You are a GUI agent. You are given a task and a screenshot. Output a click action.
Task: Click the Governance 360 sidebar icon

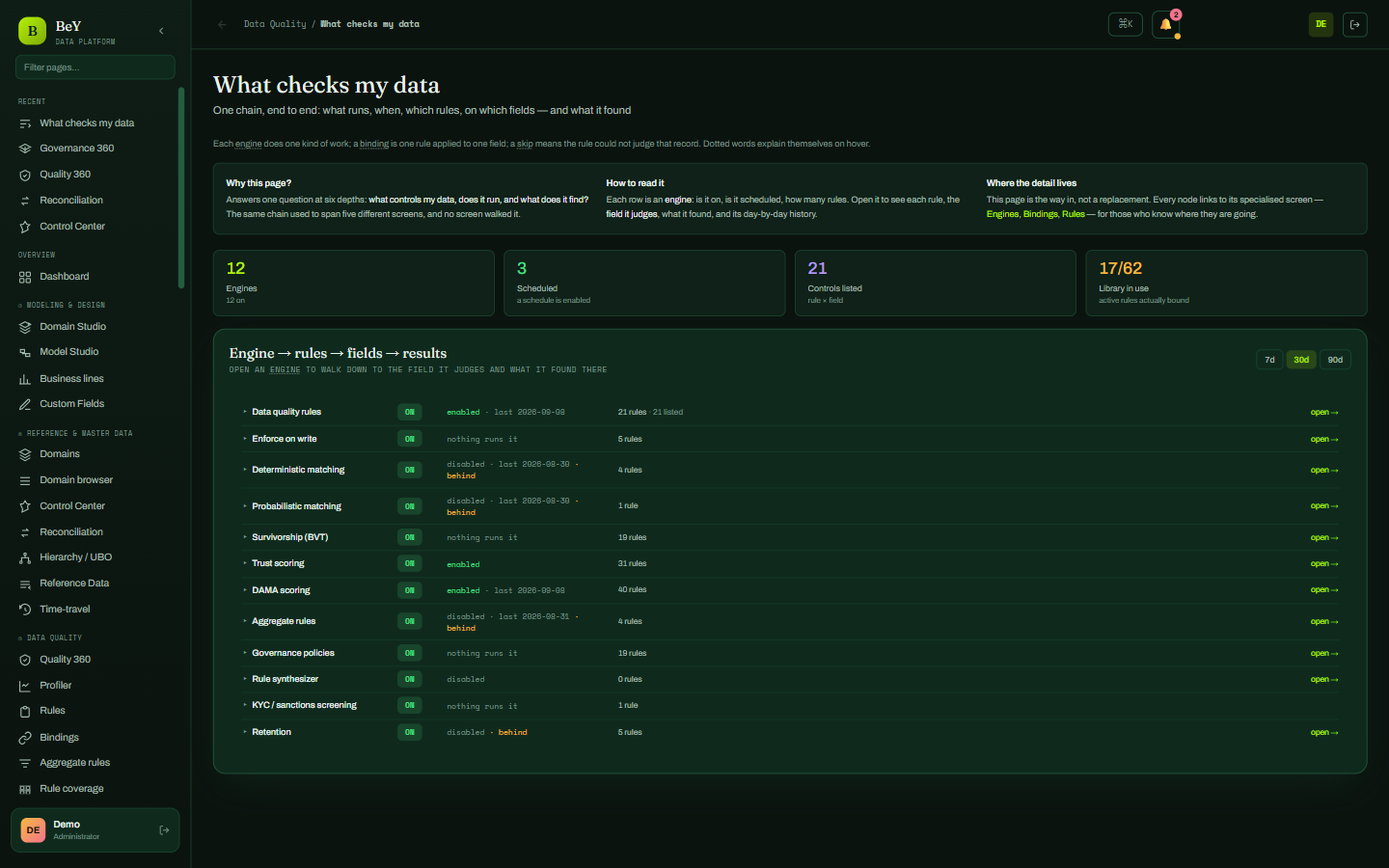point(25,149)
